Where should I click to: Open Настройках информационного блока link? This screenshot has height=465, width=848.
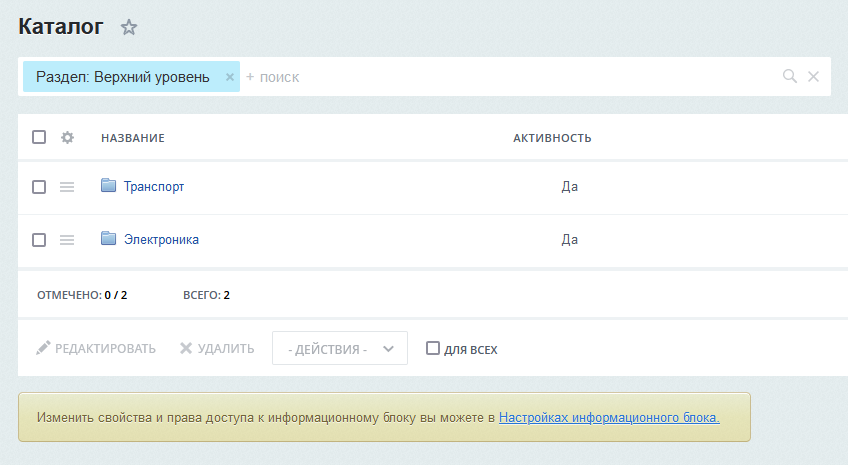pyautogui.click(x=609, y=417)
